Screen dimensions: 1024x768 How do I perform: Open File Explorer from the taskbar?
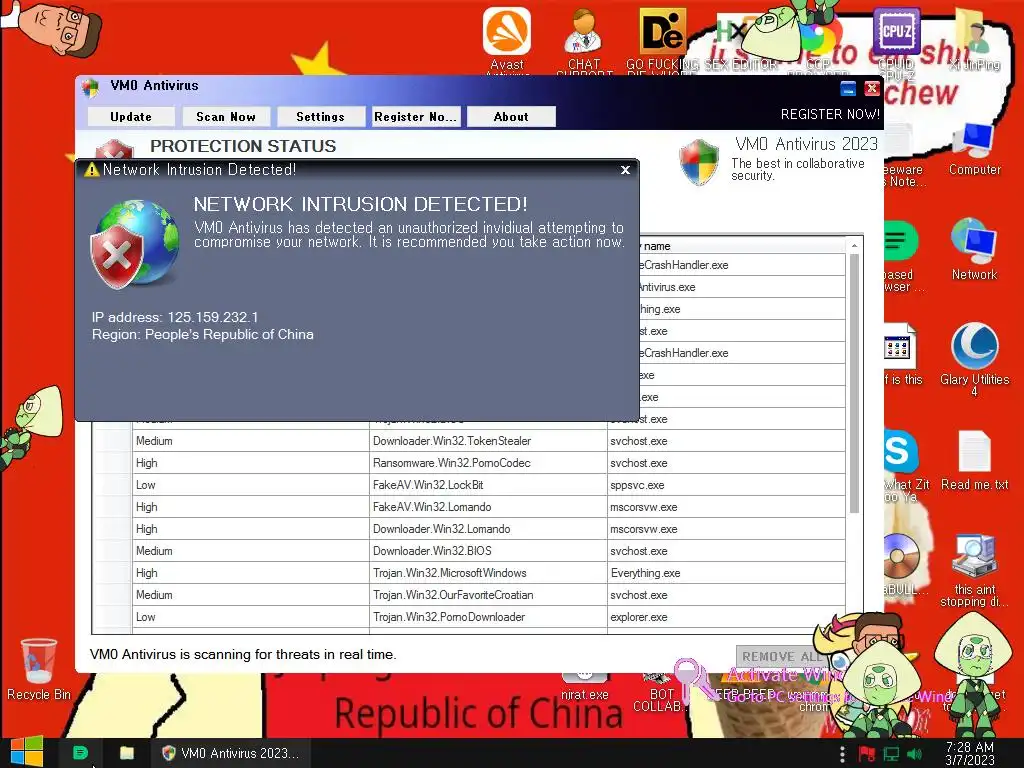tap(127, 753)
